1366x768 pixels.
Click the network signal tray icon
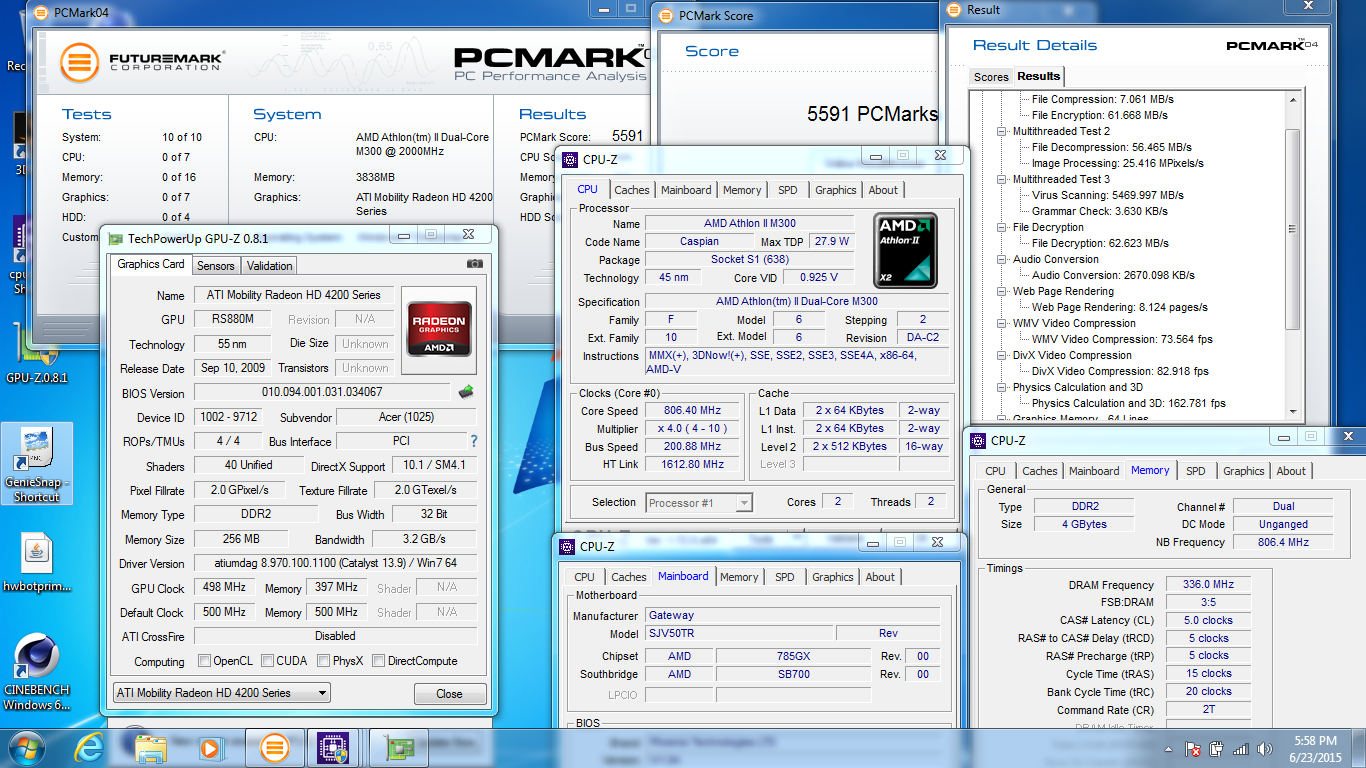(1241, 748)
